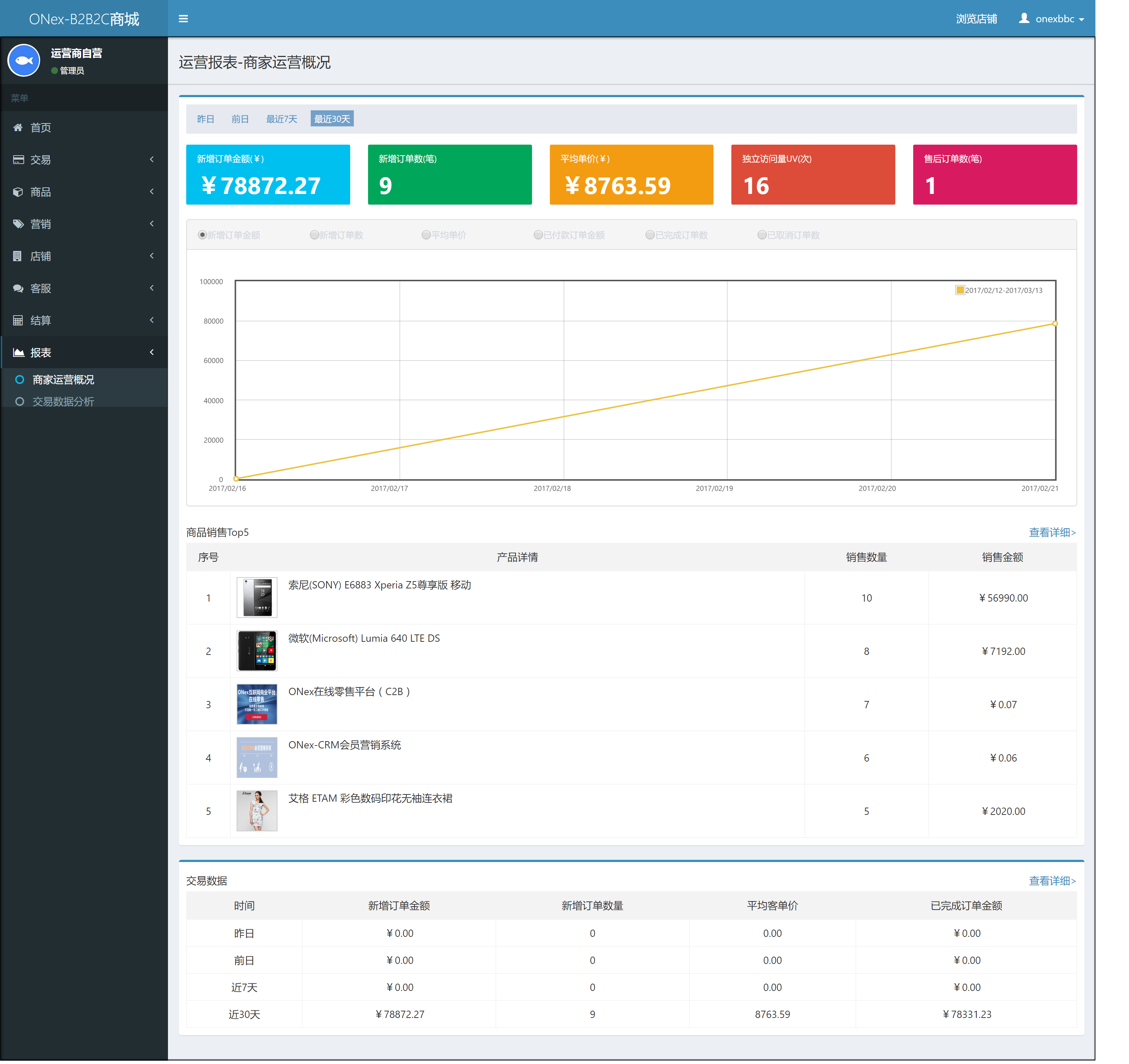This screenshot has width=1129, height=1064.
Task: Click the 浏览店铺 link
Action: [976, 19]
